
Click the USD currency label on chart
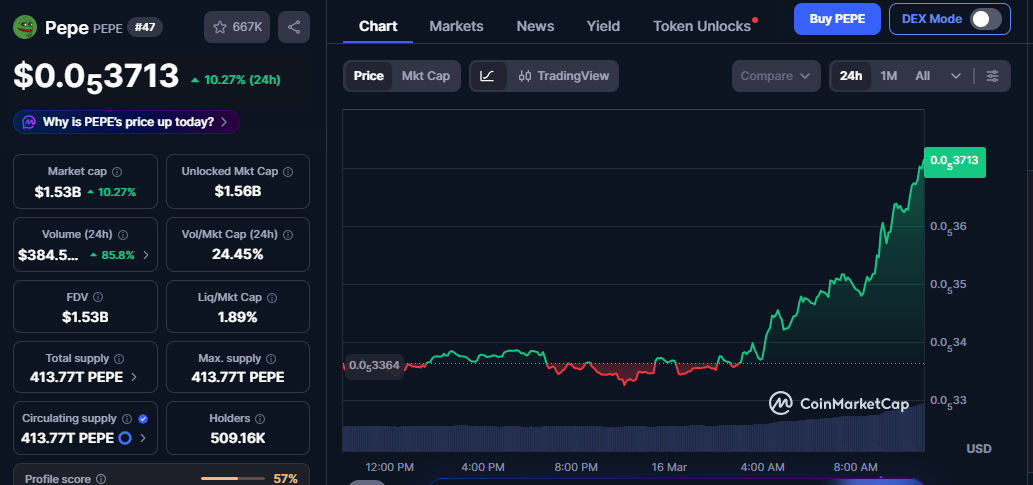tap(979, 449)
